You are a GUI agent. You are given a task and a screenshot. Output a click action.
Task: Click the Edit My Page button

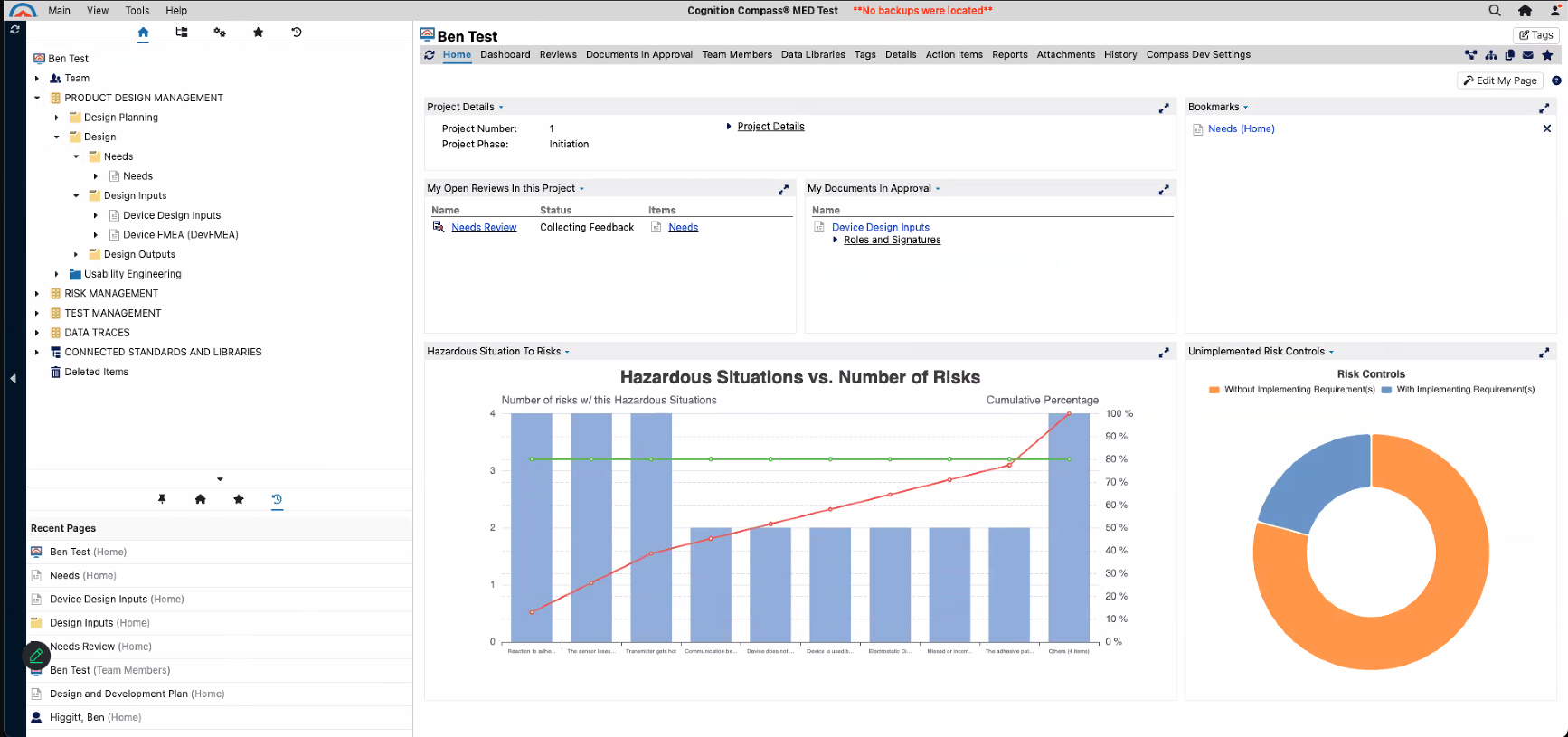pos(1500,80)
